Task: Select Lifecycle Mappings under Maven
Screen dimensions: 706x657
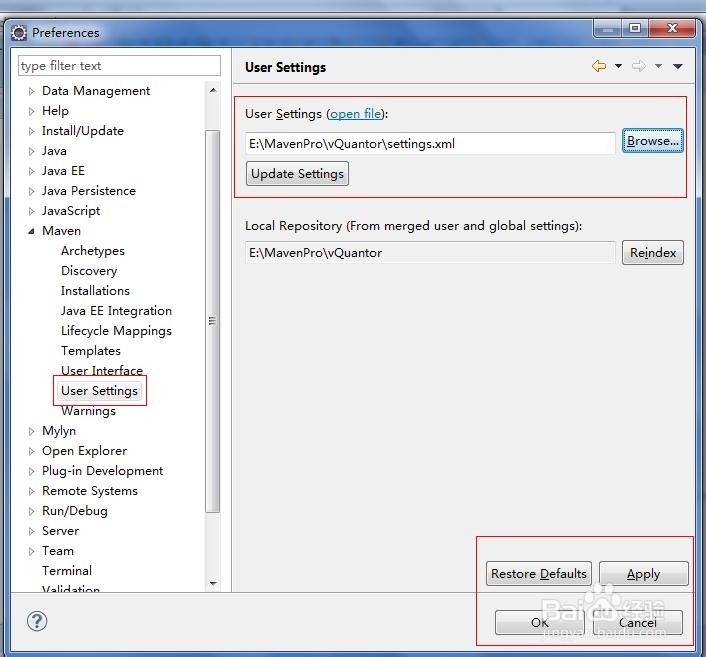Action: coord(116,331)
